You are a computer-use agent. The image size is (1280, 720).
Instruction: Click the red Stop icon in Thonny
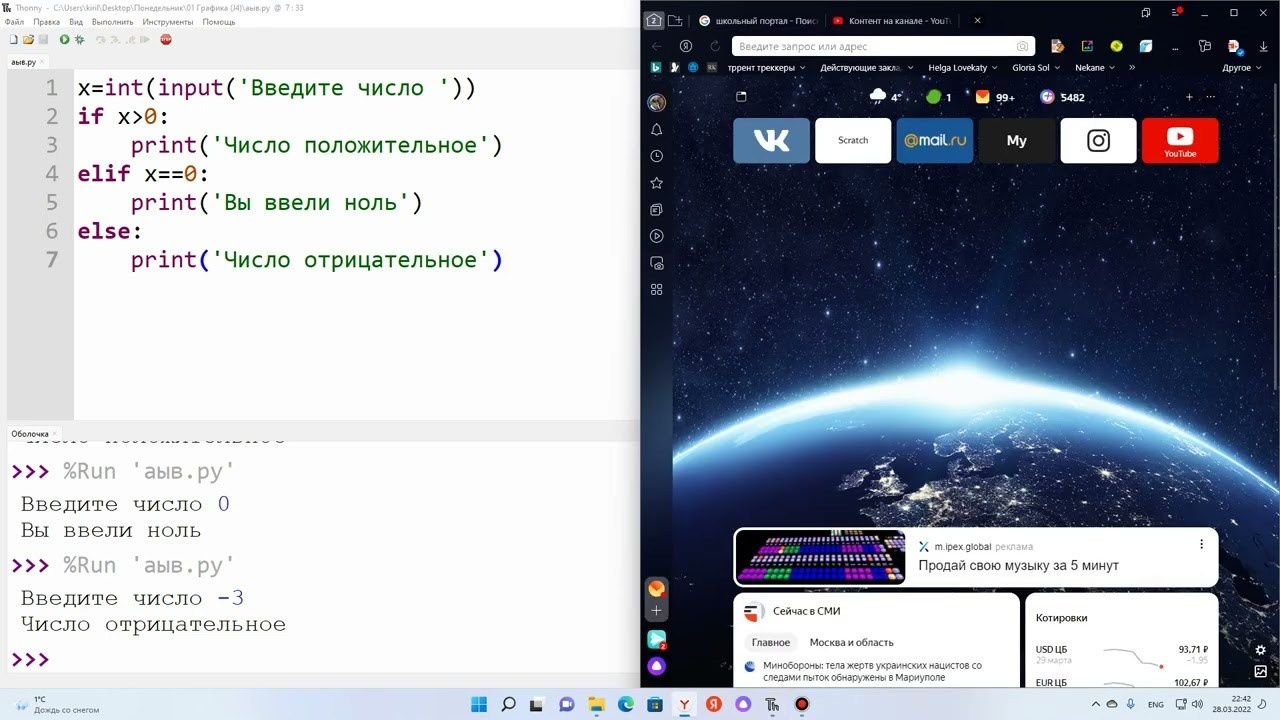pos(166,39)
